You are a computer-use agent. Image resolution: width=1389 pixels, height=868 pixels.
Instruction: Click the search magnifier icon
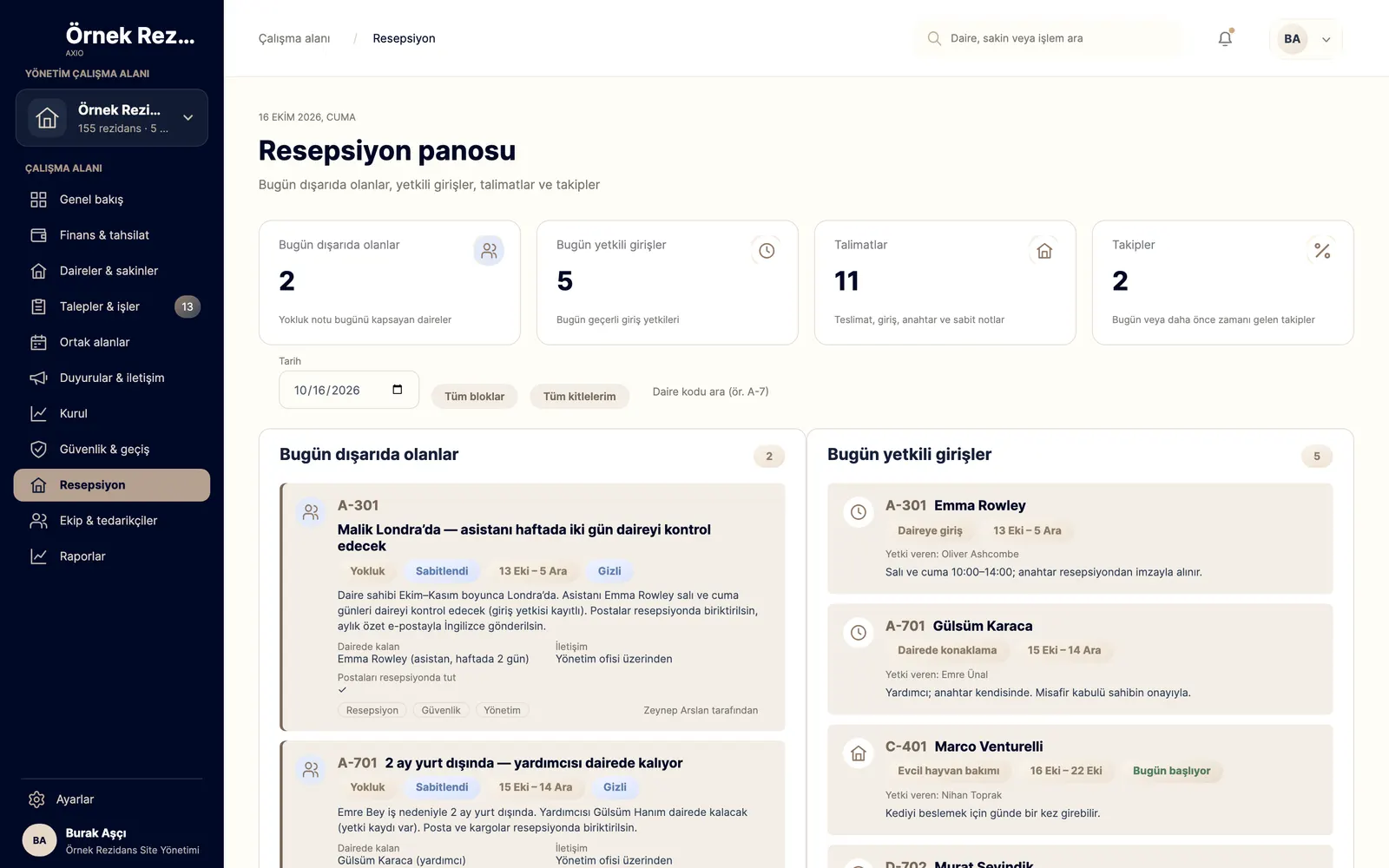pos(934,38)
